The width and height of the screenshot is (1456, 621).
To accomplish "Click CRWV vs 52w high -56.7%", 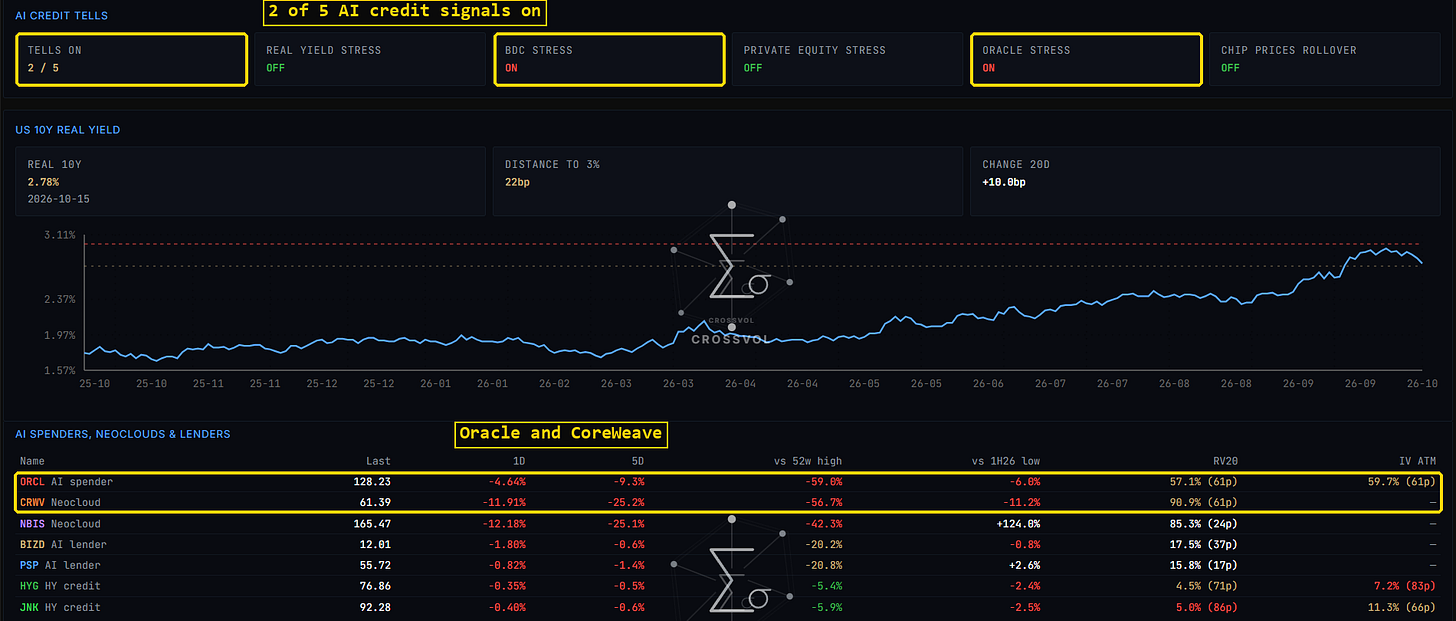I will [x=823, y=502].
